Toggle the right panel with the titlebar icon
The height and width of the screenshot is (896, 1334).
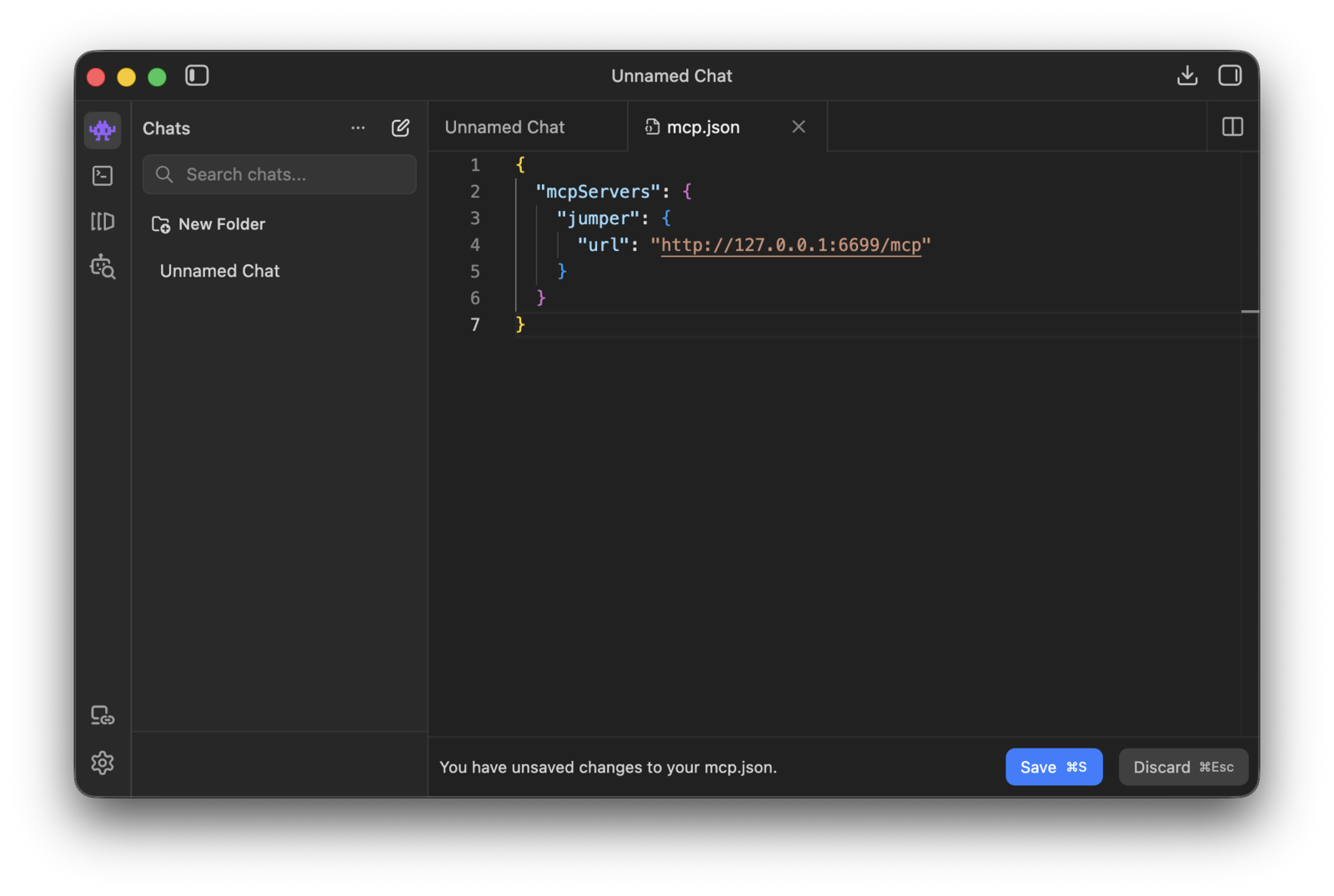(1229, 75)
